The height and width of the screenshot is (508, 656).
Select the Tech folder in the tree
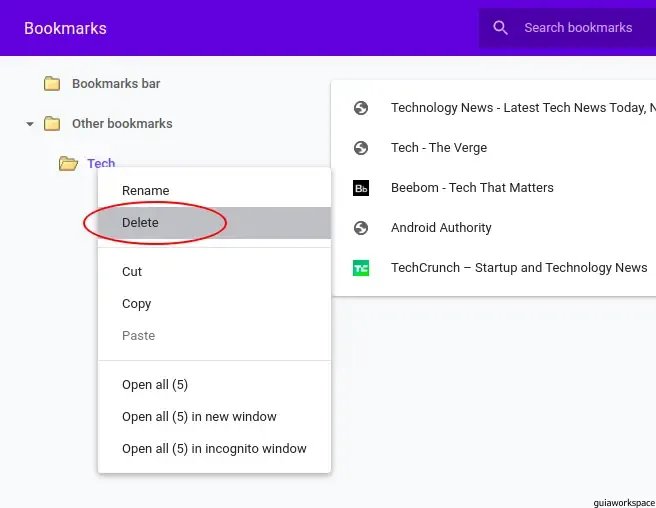(101, 163)
